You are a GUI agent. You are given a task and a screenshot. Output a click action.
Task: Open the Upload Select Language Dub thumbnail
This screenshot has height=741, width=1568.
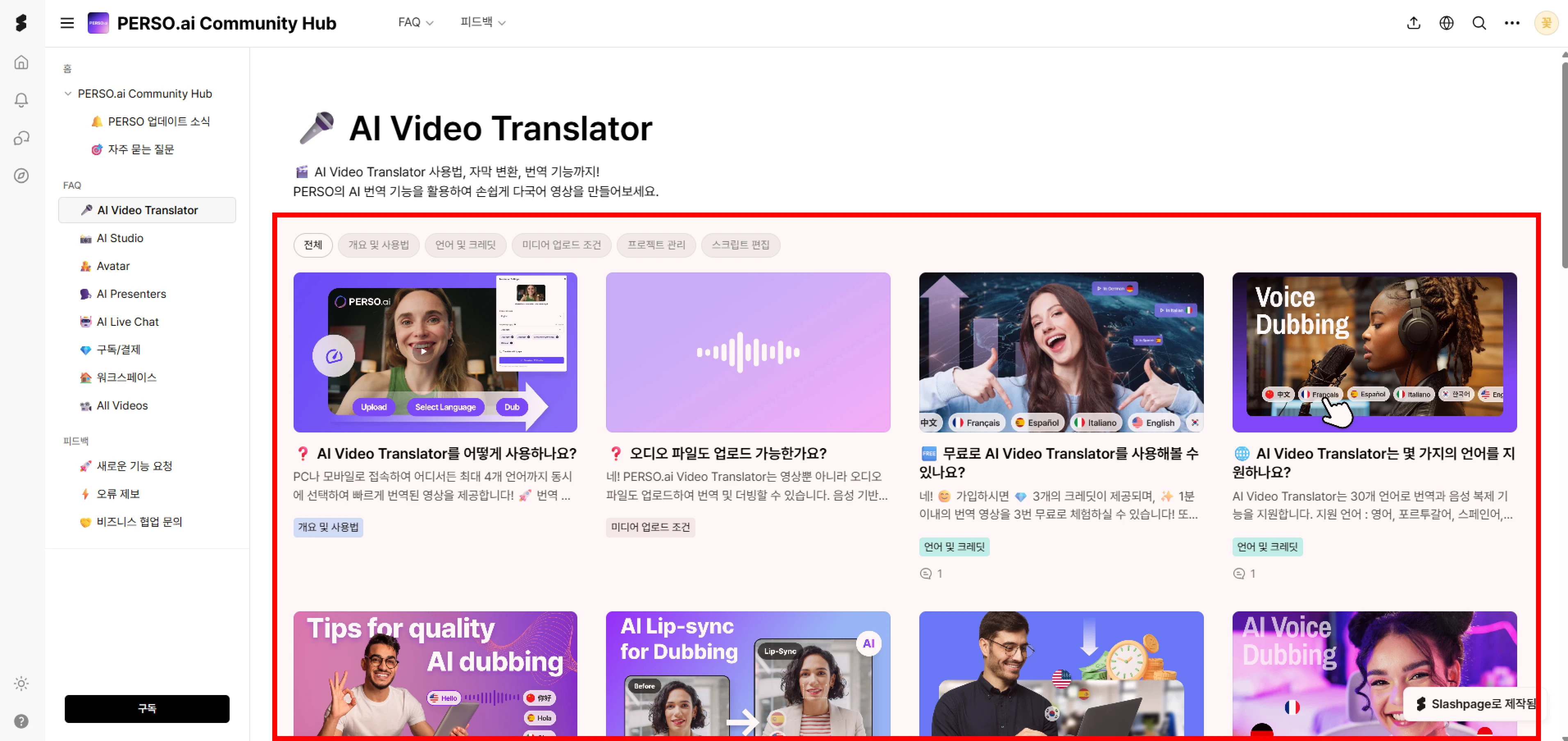(x=435, y=352)
